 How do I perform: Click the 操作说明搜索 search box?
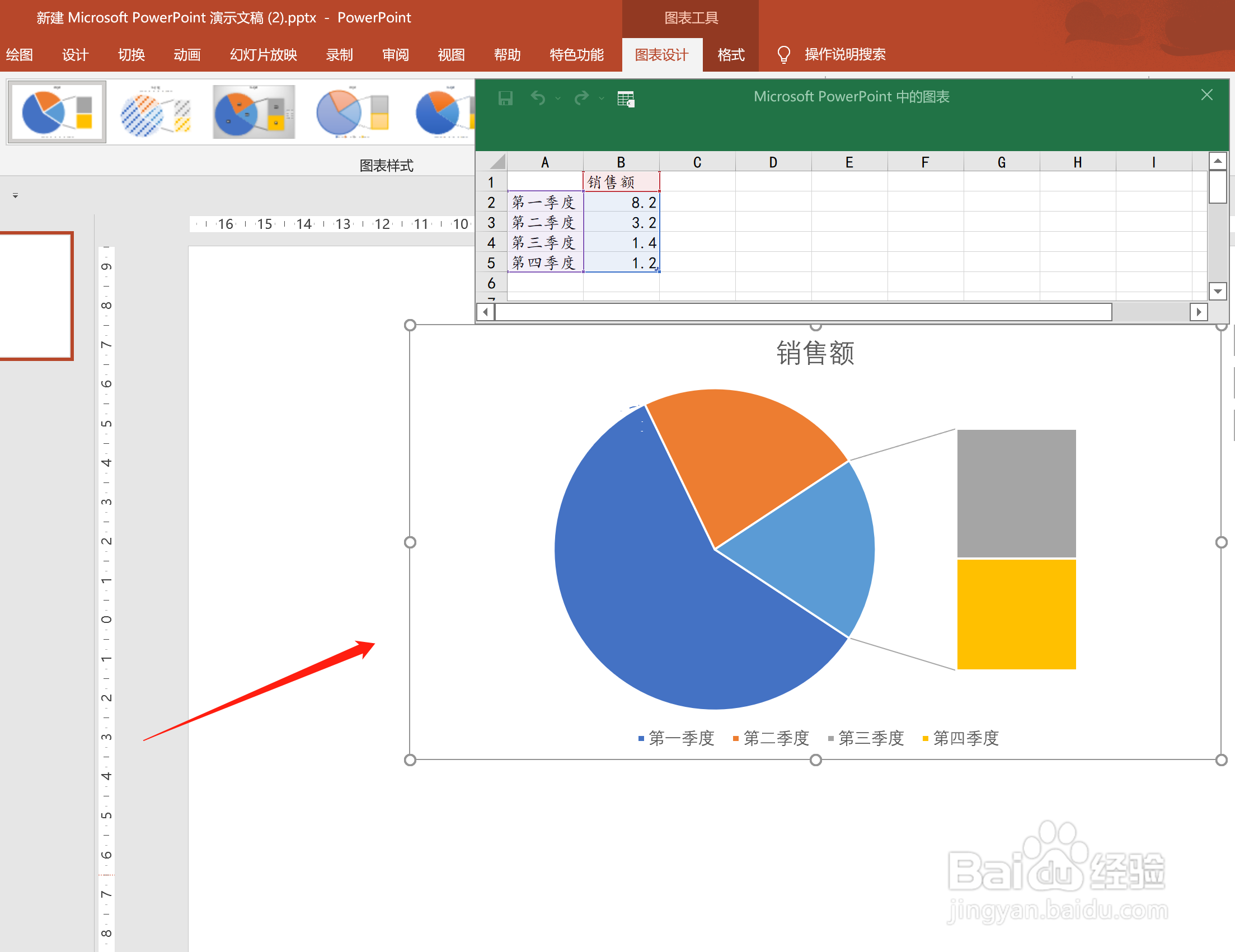coord(845,55)
